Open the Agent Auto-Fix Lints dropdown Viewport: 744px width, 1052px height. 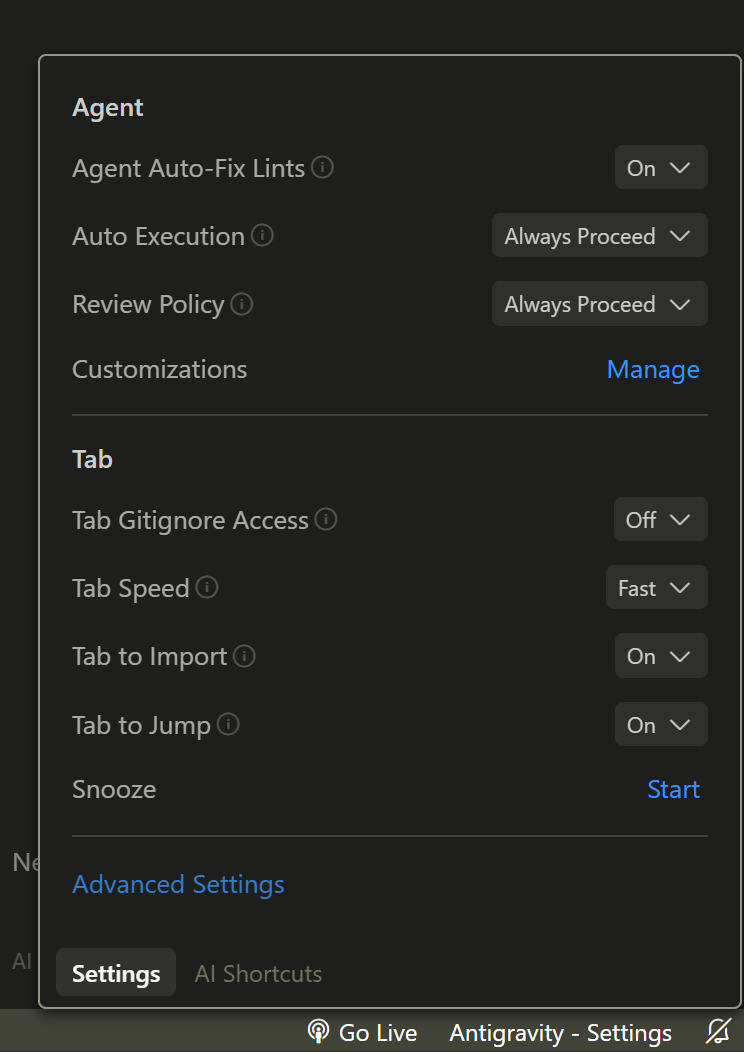(x=661, y=168)
